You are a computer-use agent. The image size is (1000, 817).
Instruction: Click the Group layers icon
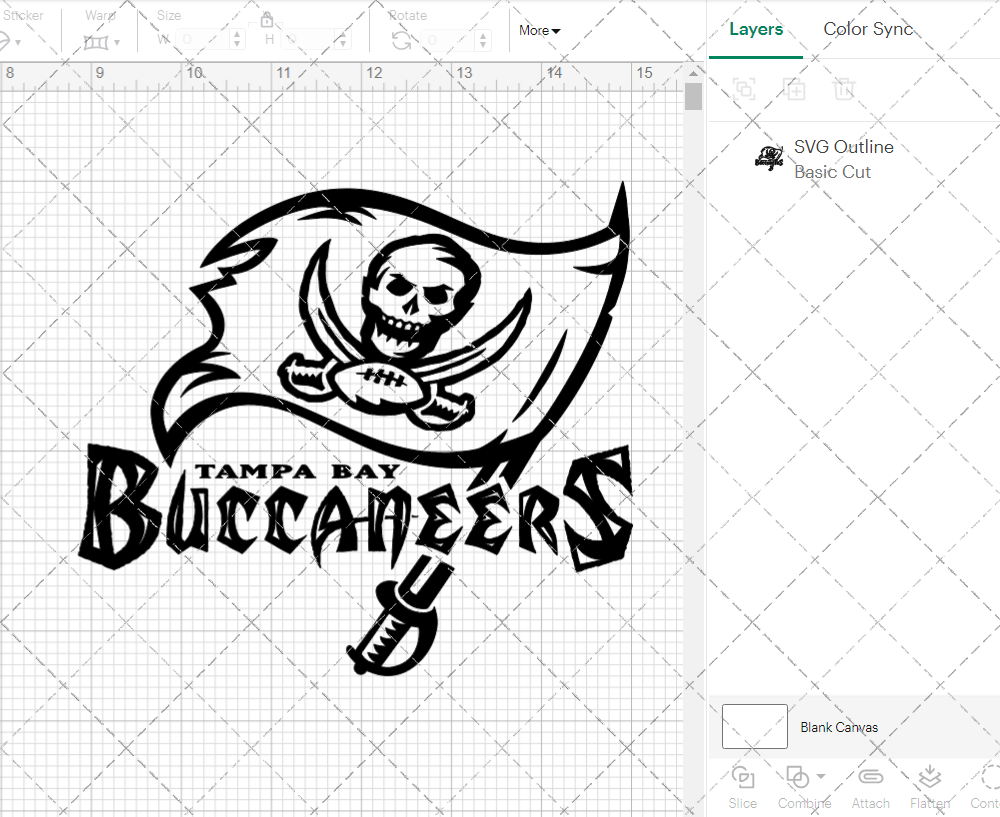click(x=743, y=89)
